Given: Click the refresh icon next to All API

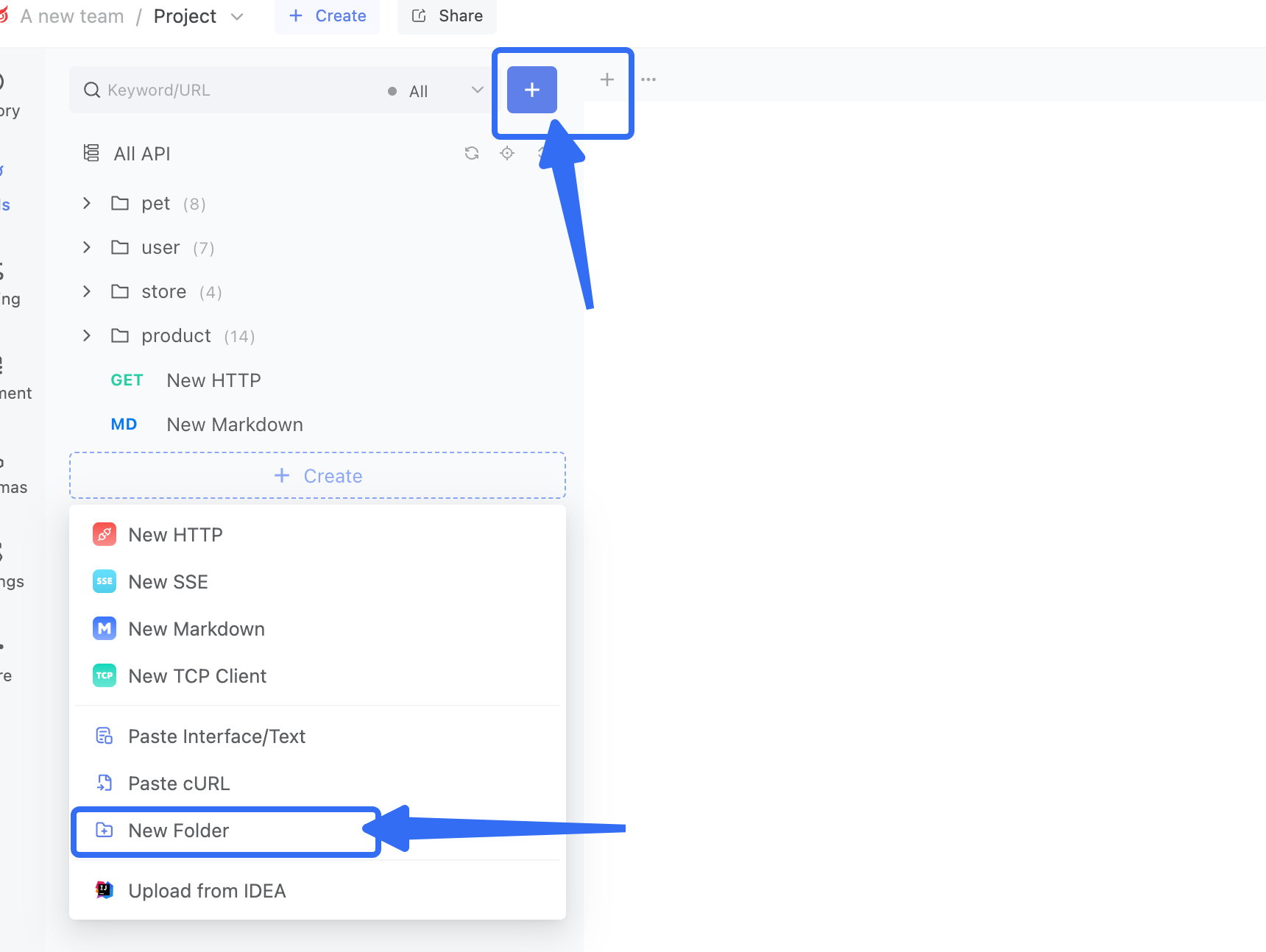Looking at the screenshot, I should pos(472,153).
